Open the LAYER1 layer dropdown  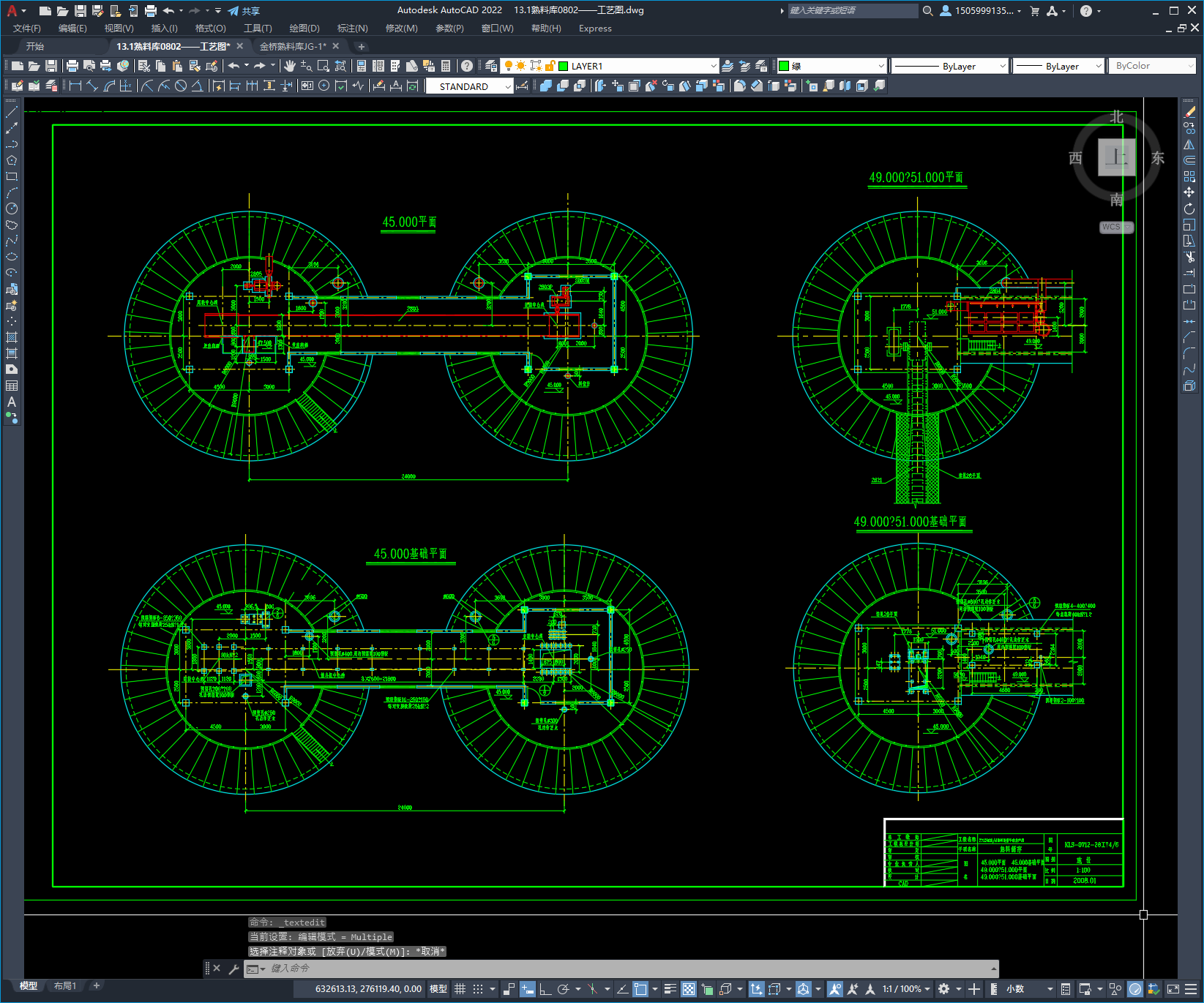(610, 66)
